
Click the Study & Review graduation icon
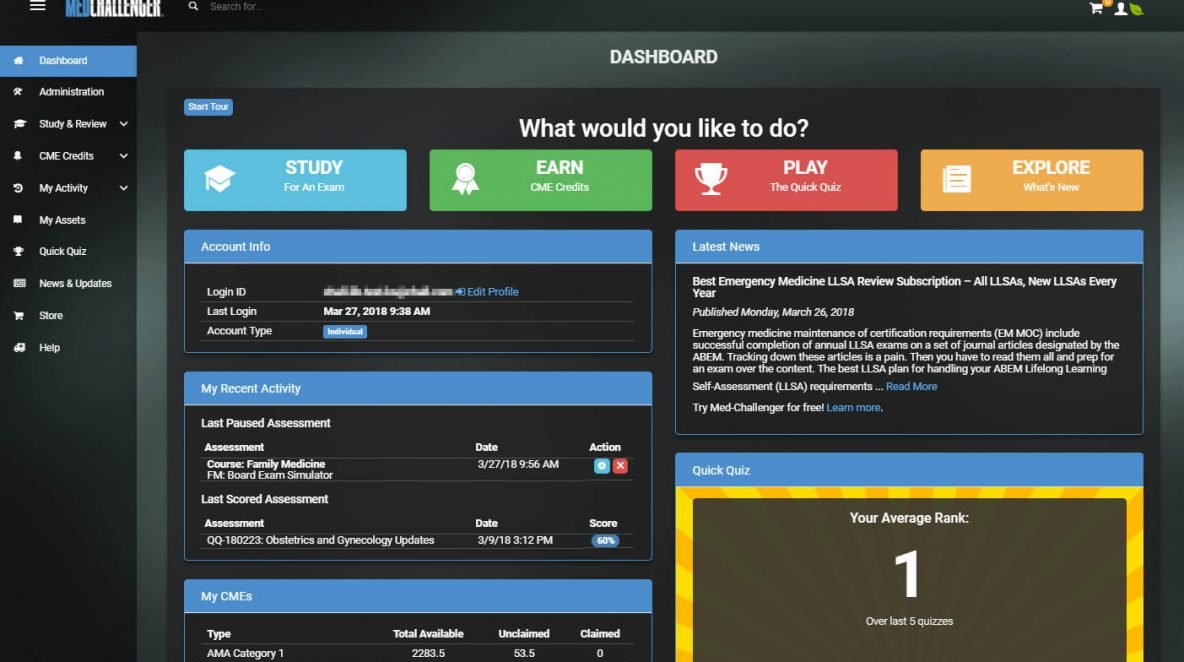19,124
